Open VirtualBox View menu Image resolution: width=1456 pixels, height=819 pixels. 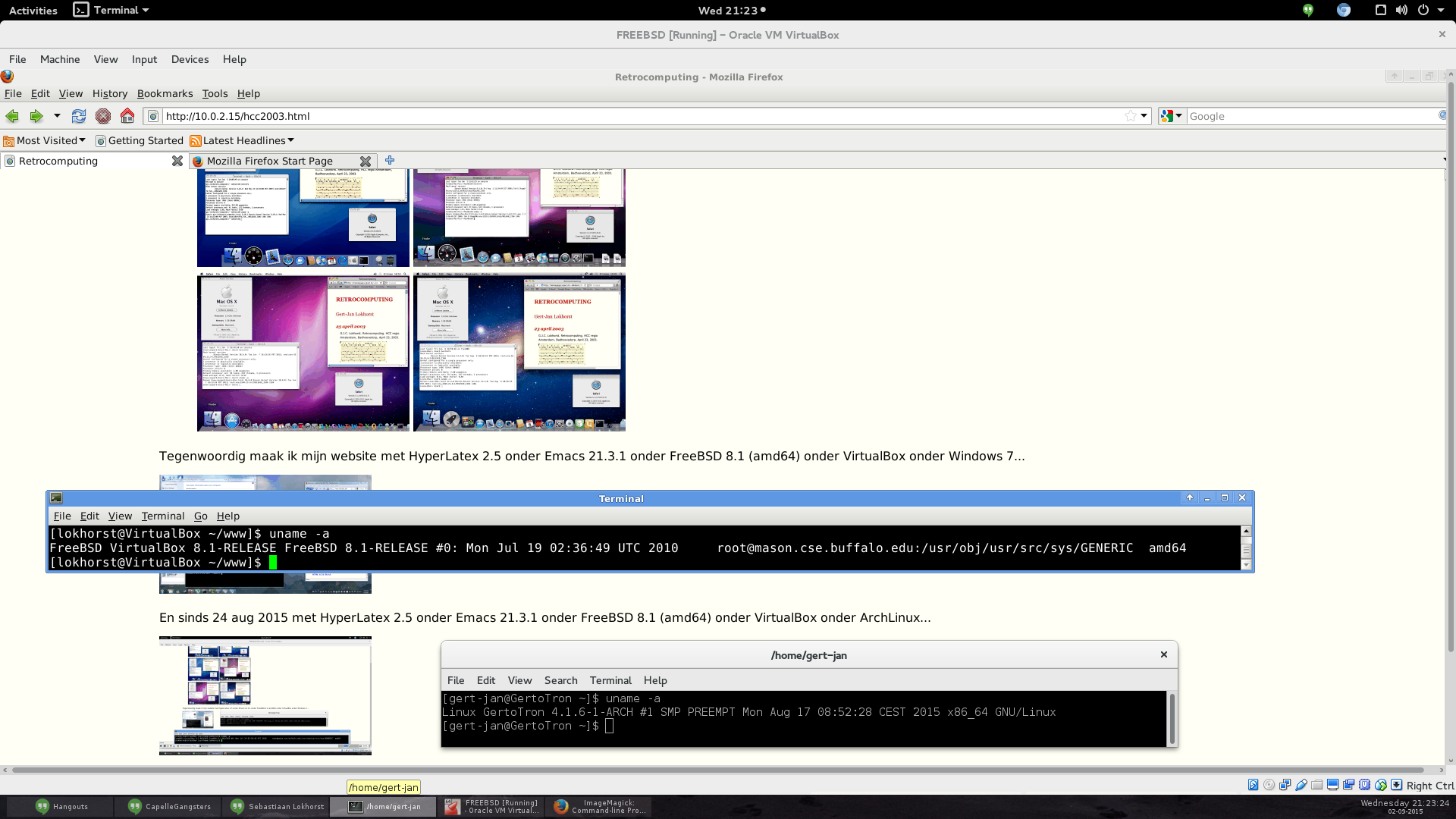(x=105, y=59)
